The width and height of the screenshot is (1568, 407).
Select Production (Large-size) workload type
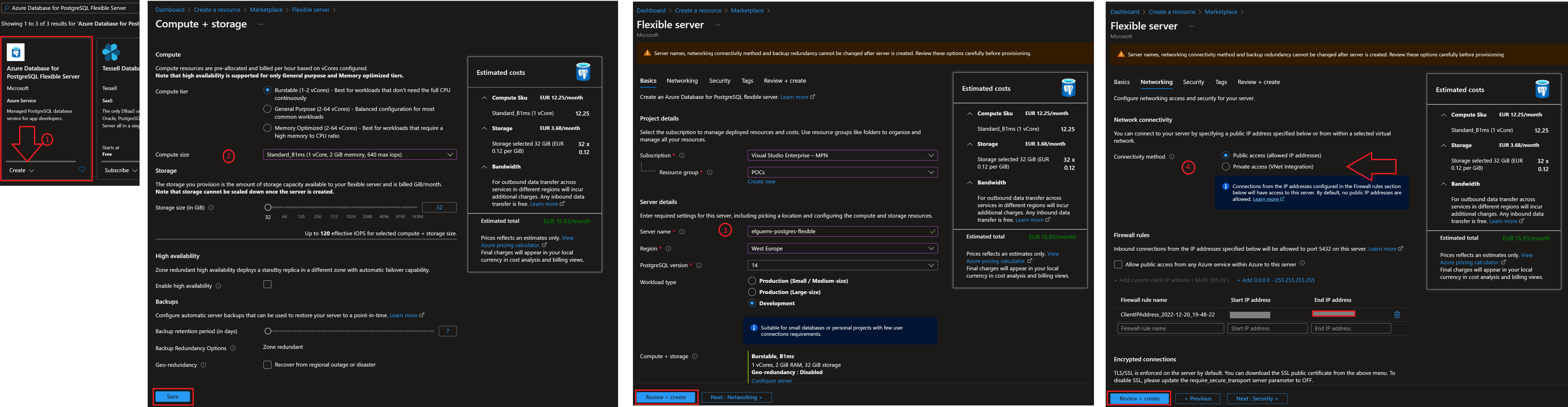[x=752, y=292]
